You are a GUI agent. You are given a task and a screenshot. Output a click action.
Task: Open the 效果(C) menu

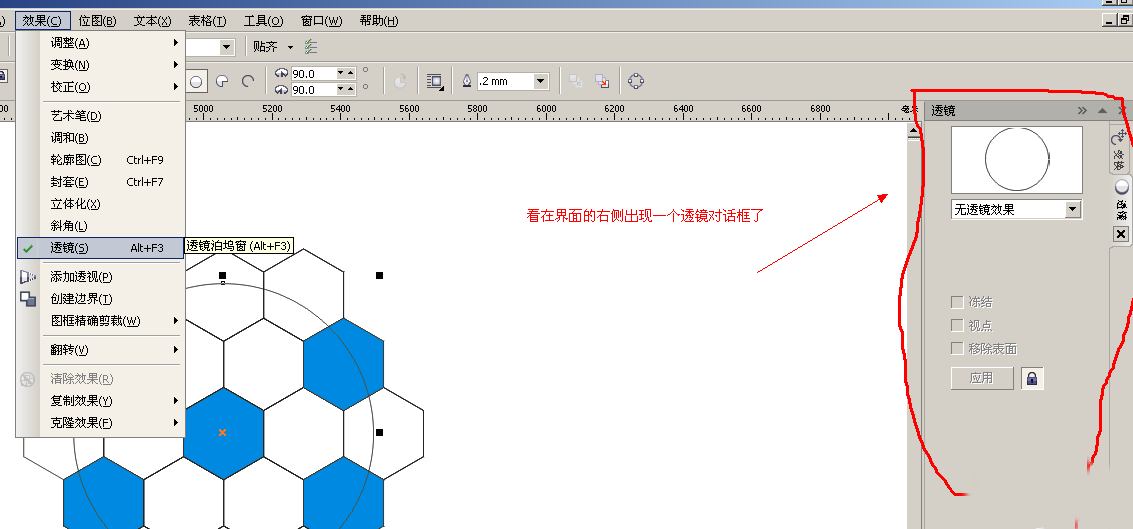43,21
